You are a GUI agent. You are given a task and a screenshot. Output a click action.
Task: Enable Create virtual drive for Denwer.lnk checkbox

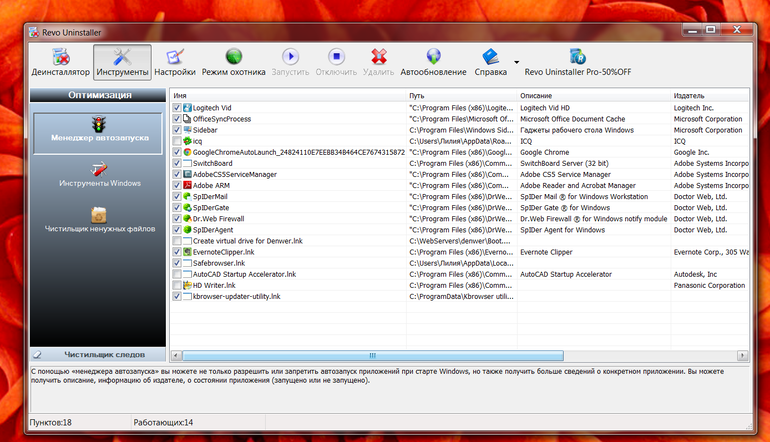tap(177, 241)
